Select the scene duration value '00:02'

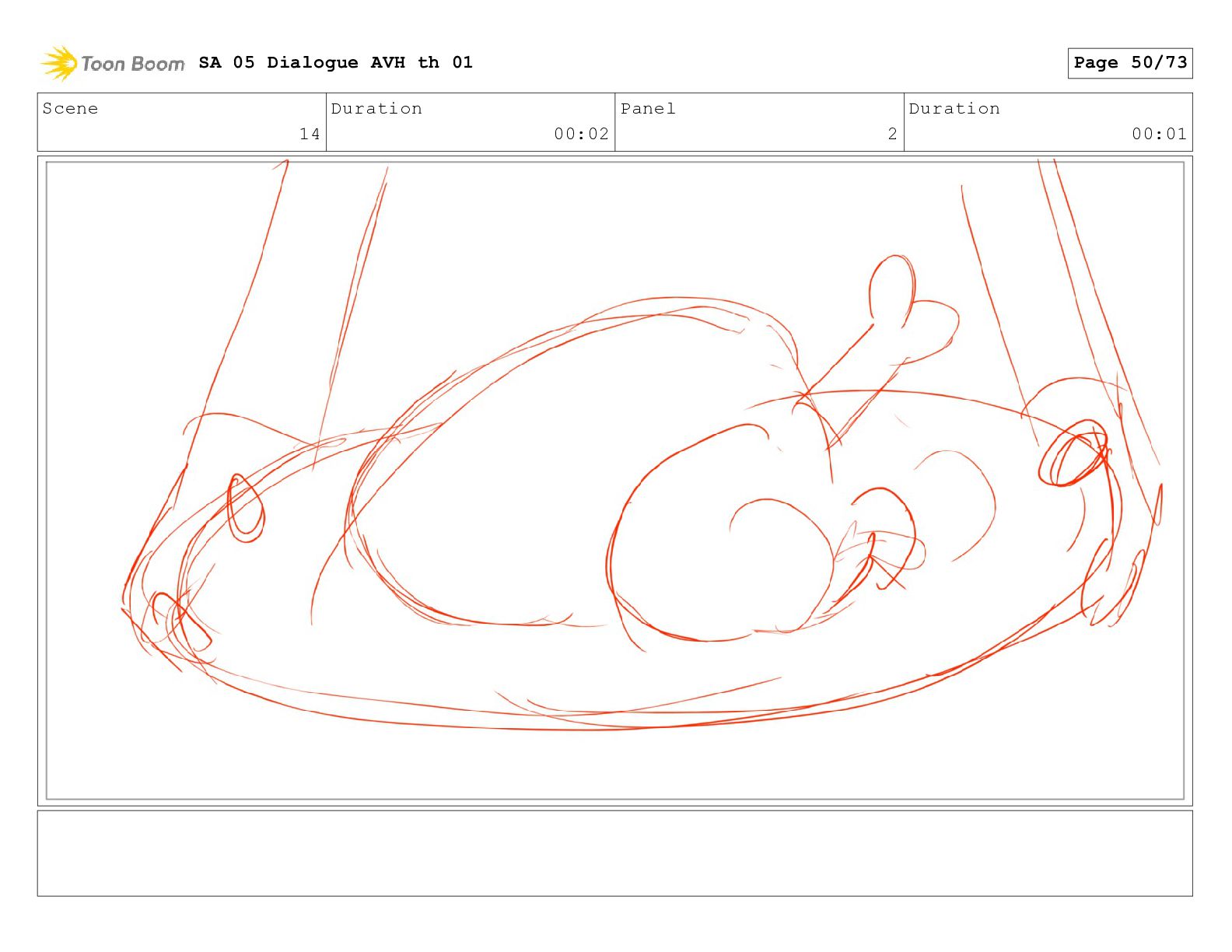pyautogui.click(x=581, y=134)
